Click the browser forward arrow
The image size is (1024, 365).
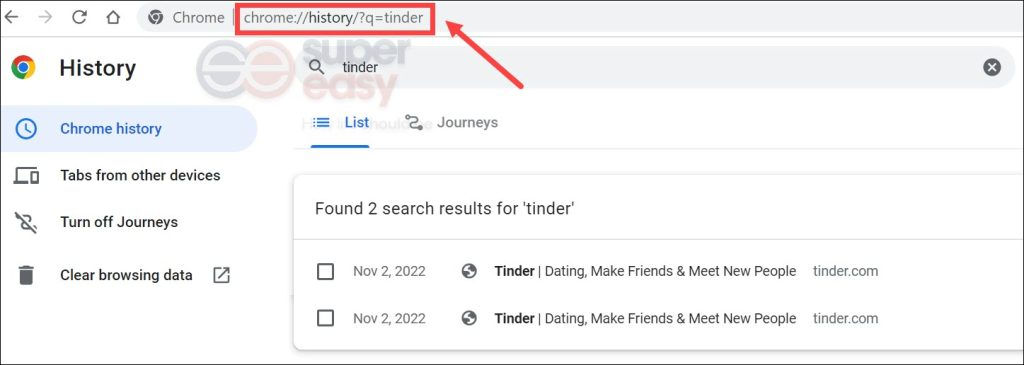click(45, 17)
